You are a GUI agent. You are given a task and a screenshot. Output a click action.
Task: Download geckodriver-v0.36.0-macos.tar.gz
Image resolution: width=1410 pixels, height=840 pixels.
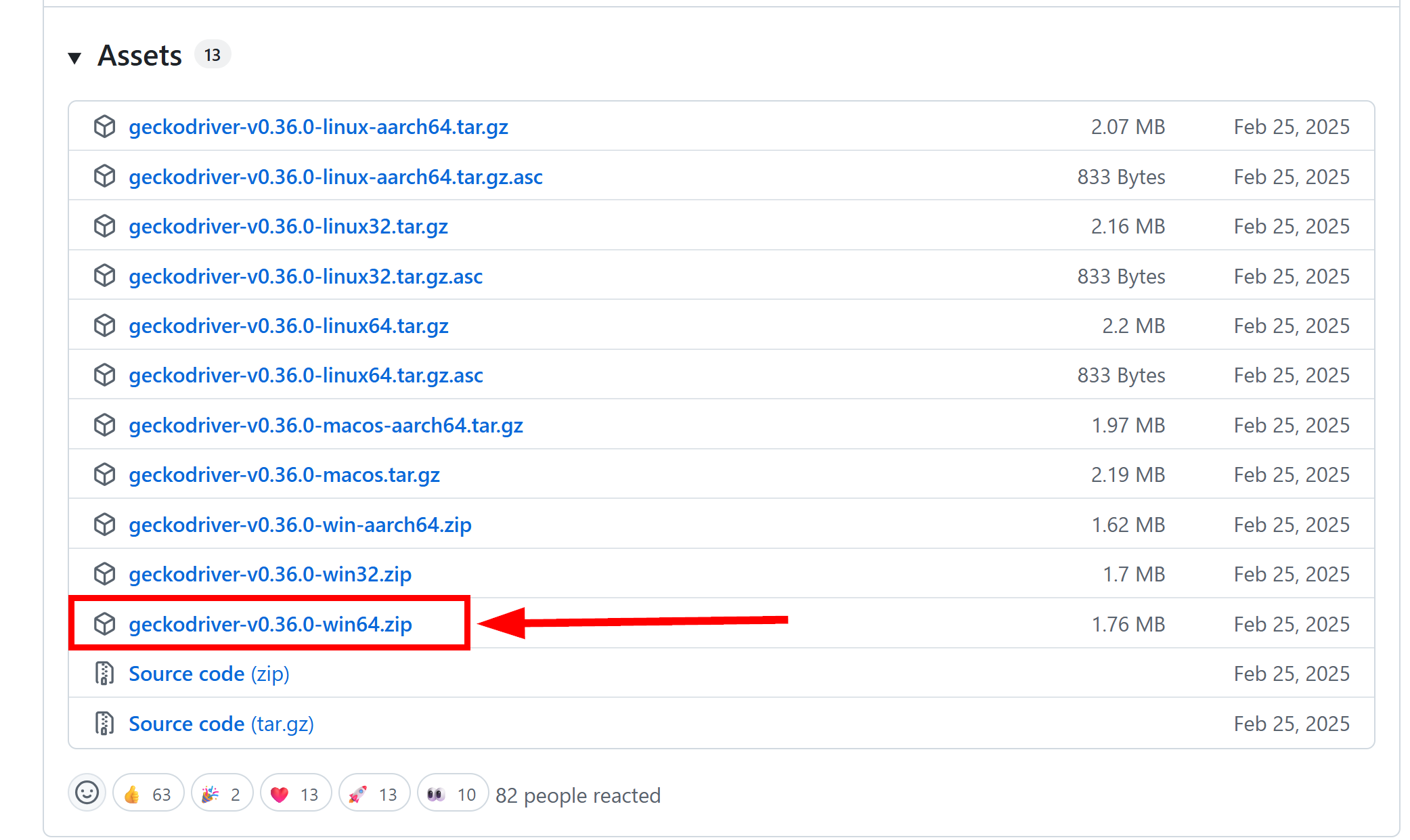tap(284, 474)
